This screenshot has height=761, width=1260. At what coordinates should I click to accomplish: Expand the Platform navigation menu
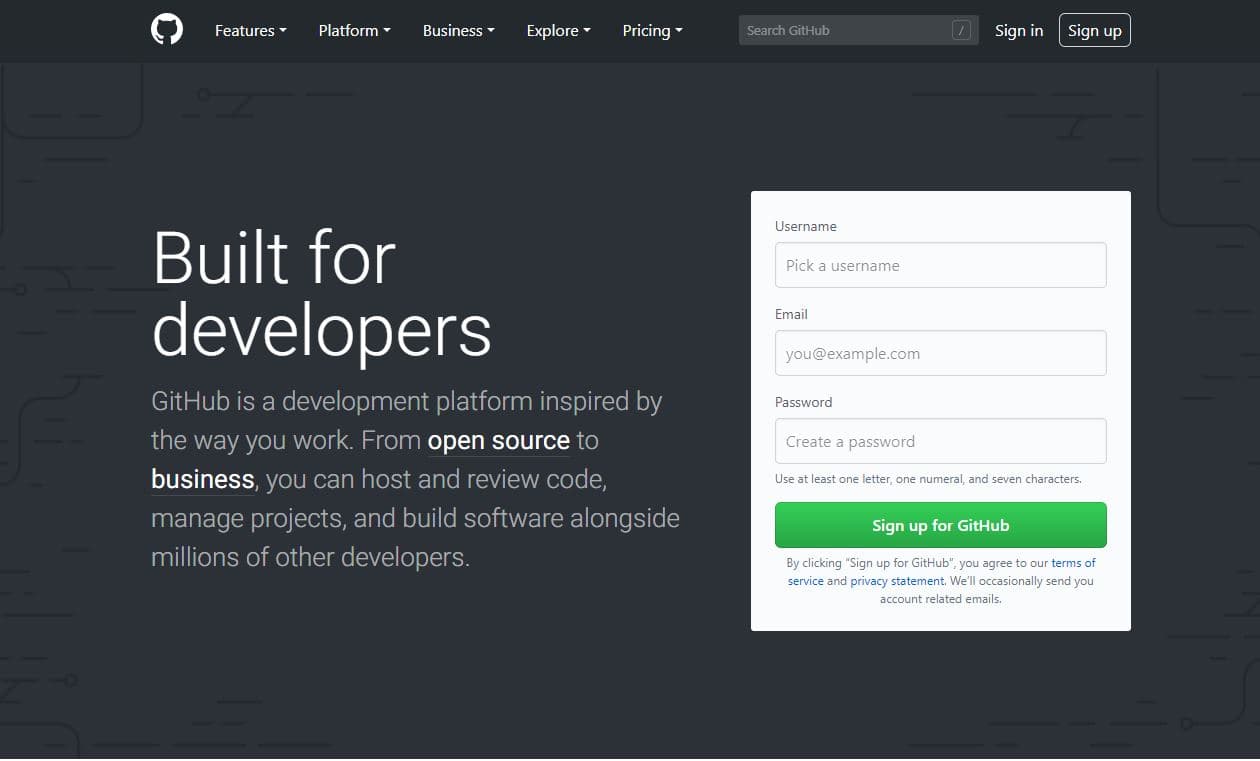[x=355, y=31]
